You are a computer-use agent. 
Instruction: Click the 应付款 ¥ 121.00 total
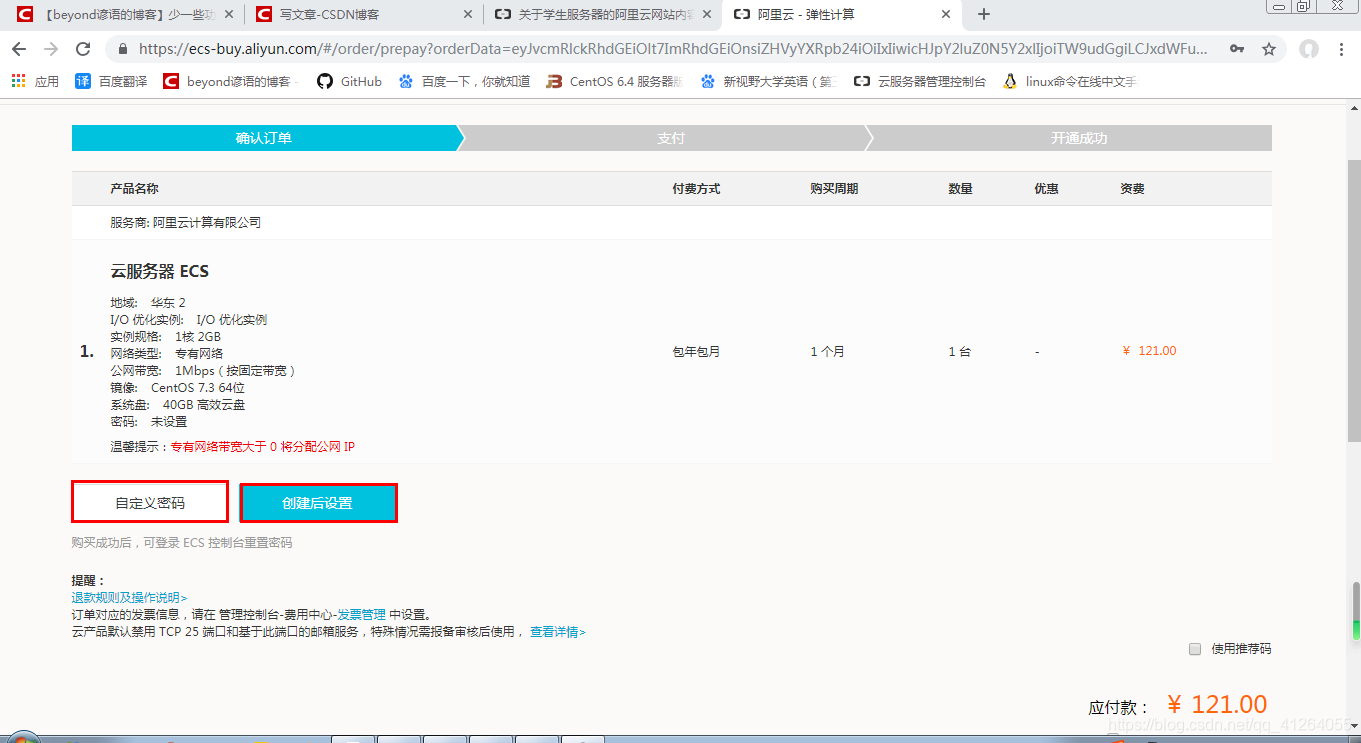point(1178,705)
